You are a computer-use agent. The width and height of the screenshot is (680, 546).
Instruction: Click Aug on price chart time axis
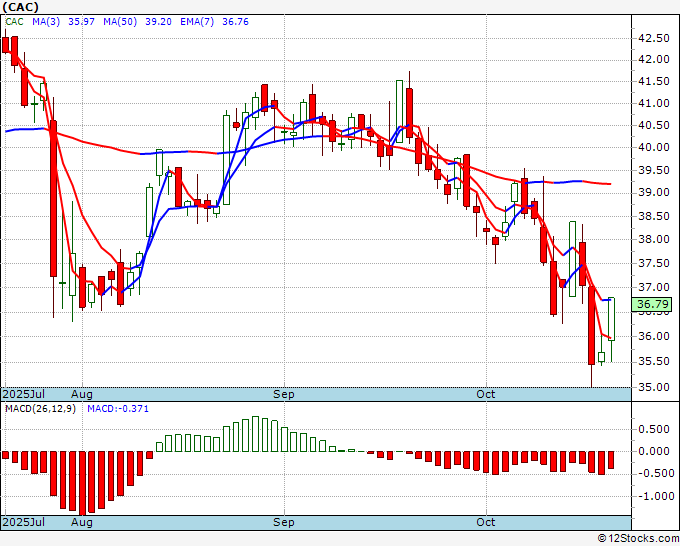pos(82,394)
